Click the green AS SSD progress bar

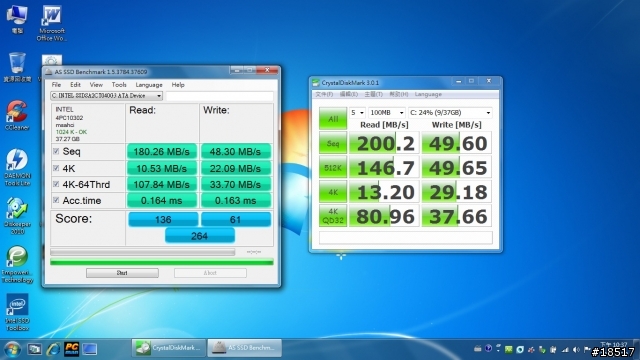(162, 262)
